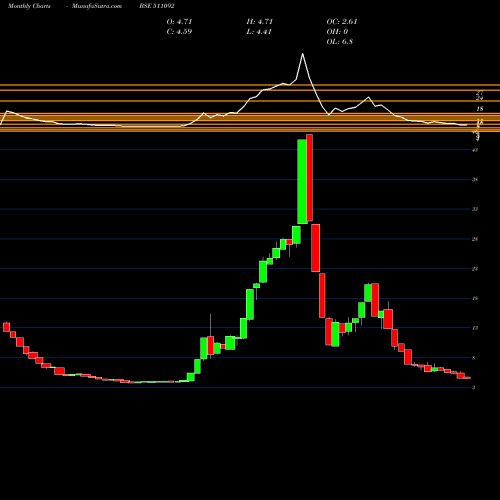Click the 8 price axis label

click(x=474, y=358)
